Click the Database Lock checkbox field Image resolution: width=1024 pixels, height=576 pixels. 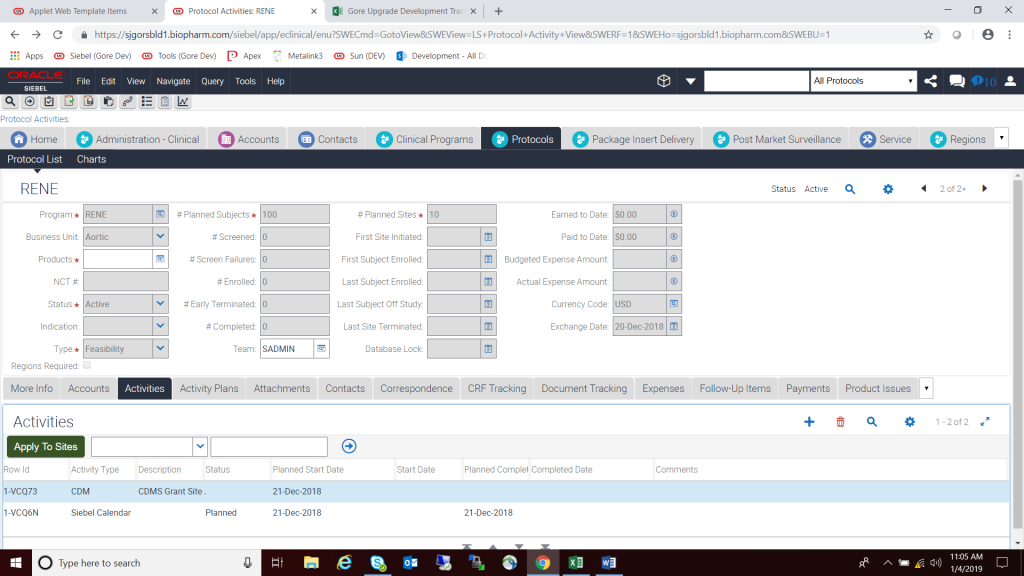pos(460,348)
